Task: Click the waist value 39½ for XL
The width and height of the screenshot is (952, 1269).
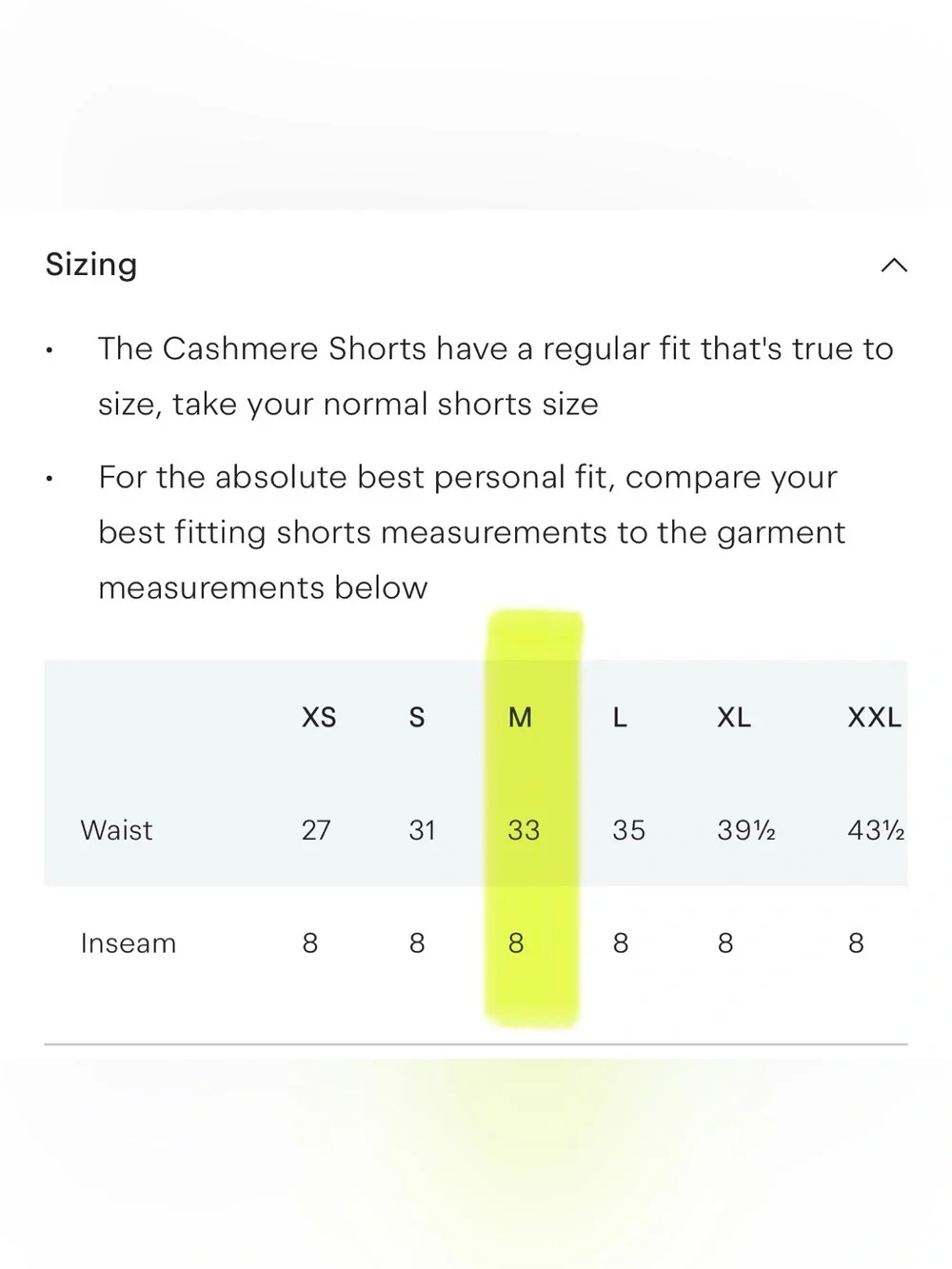Action: [x=746, y=830]
